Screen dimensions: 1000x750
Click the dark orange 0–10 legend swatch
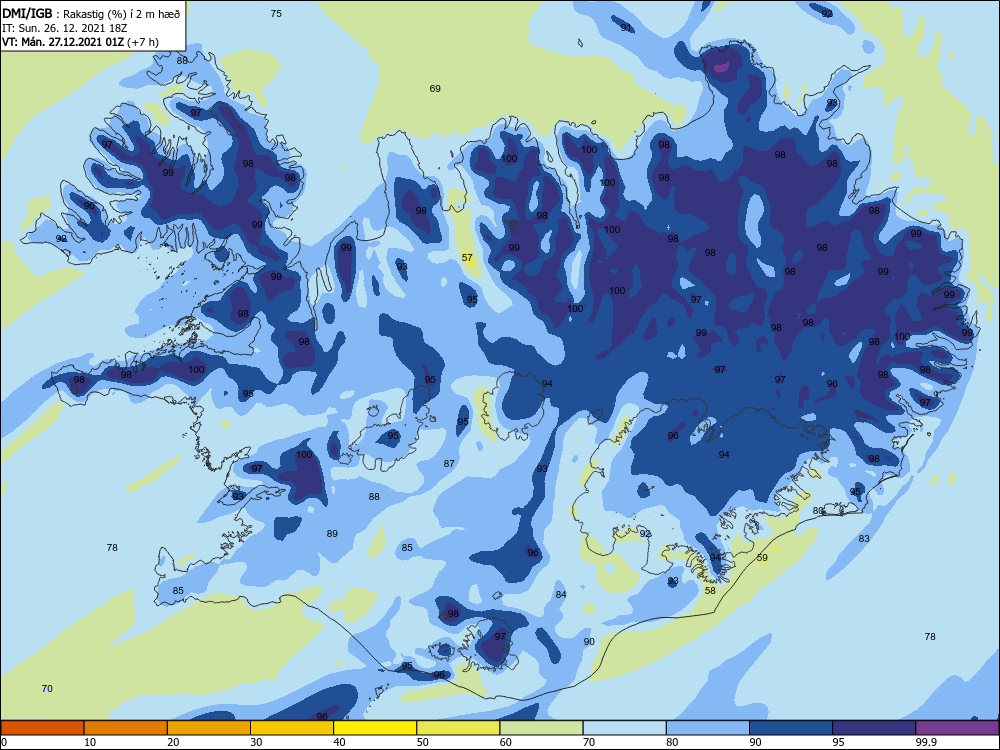point(42,728)
